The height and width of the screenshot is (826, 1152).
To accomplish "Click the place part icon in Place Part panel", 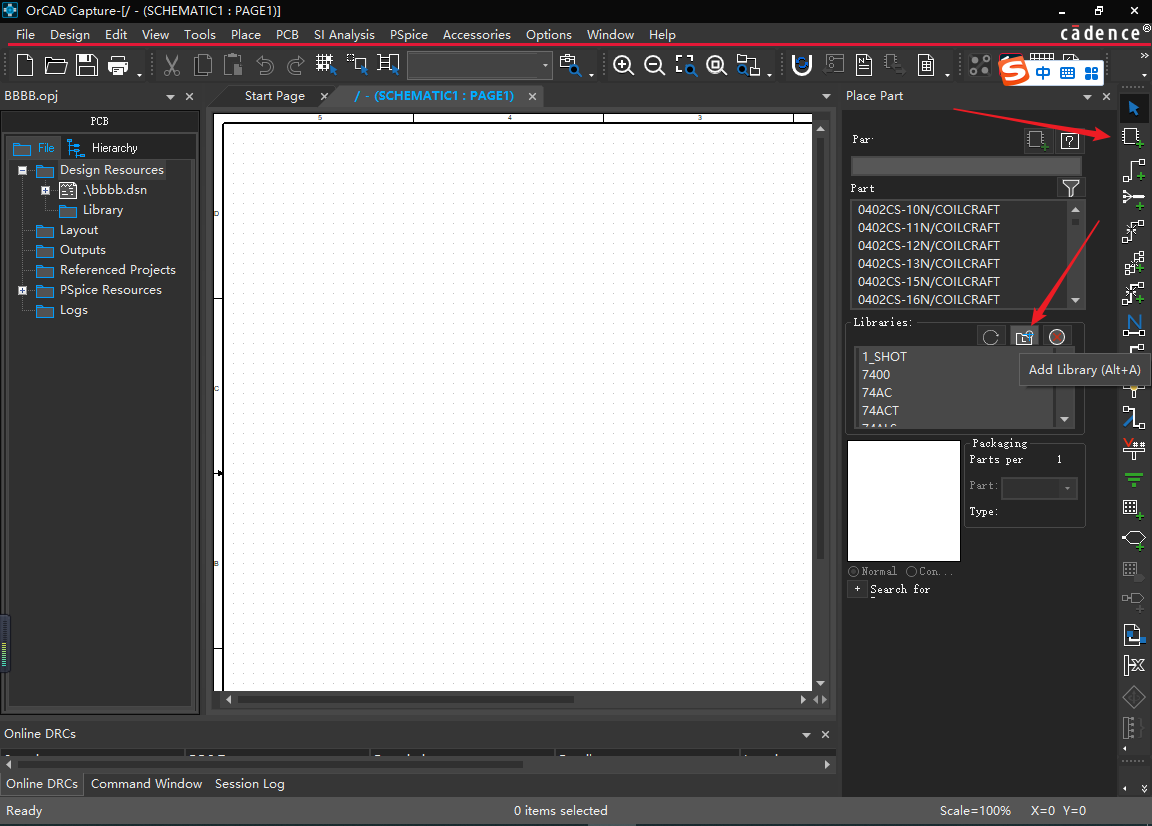I will pos(1037,140).
